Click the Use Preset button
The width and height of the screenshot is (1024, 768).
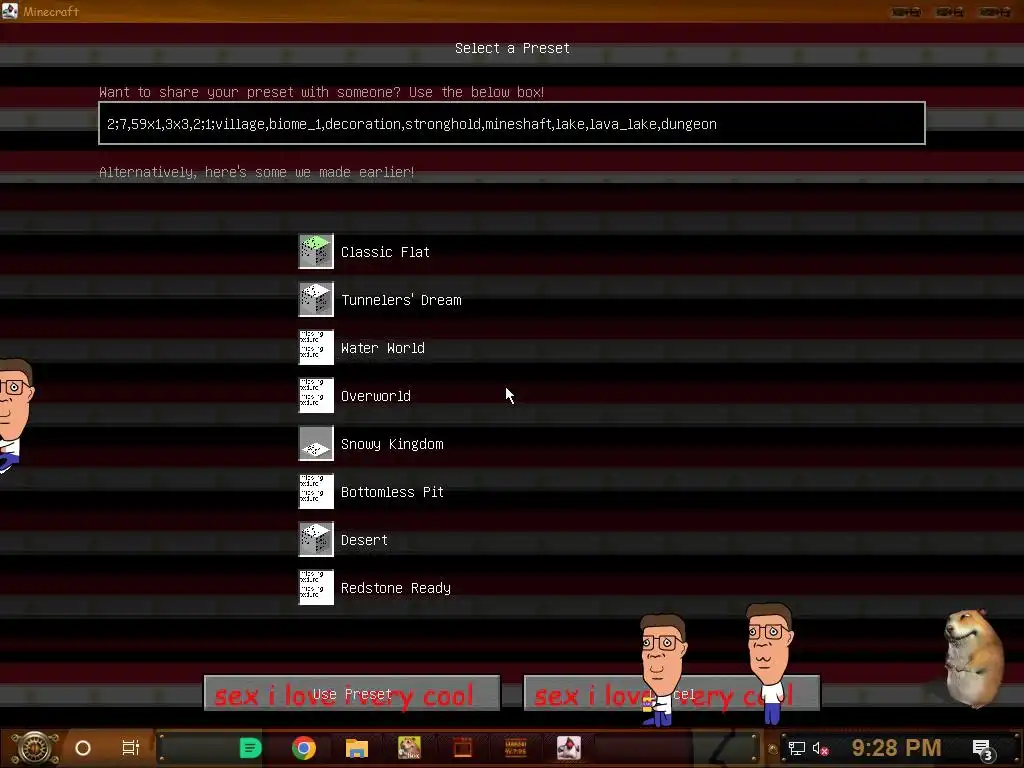click(x=352, y=694)
